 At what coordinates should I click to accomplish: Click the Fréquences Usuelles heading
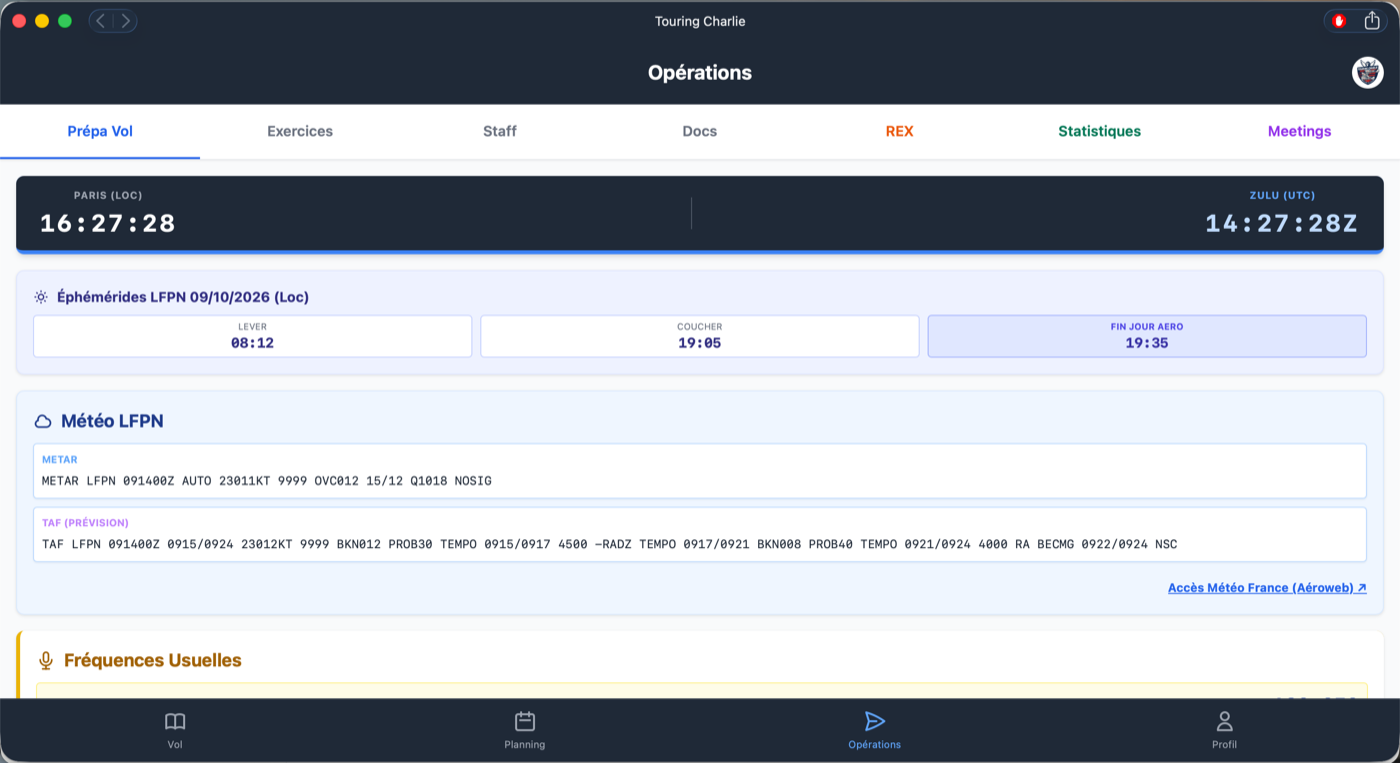[x=153, y=661]
